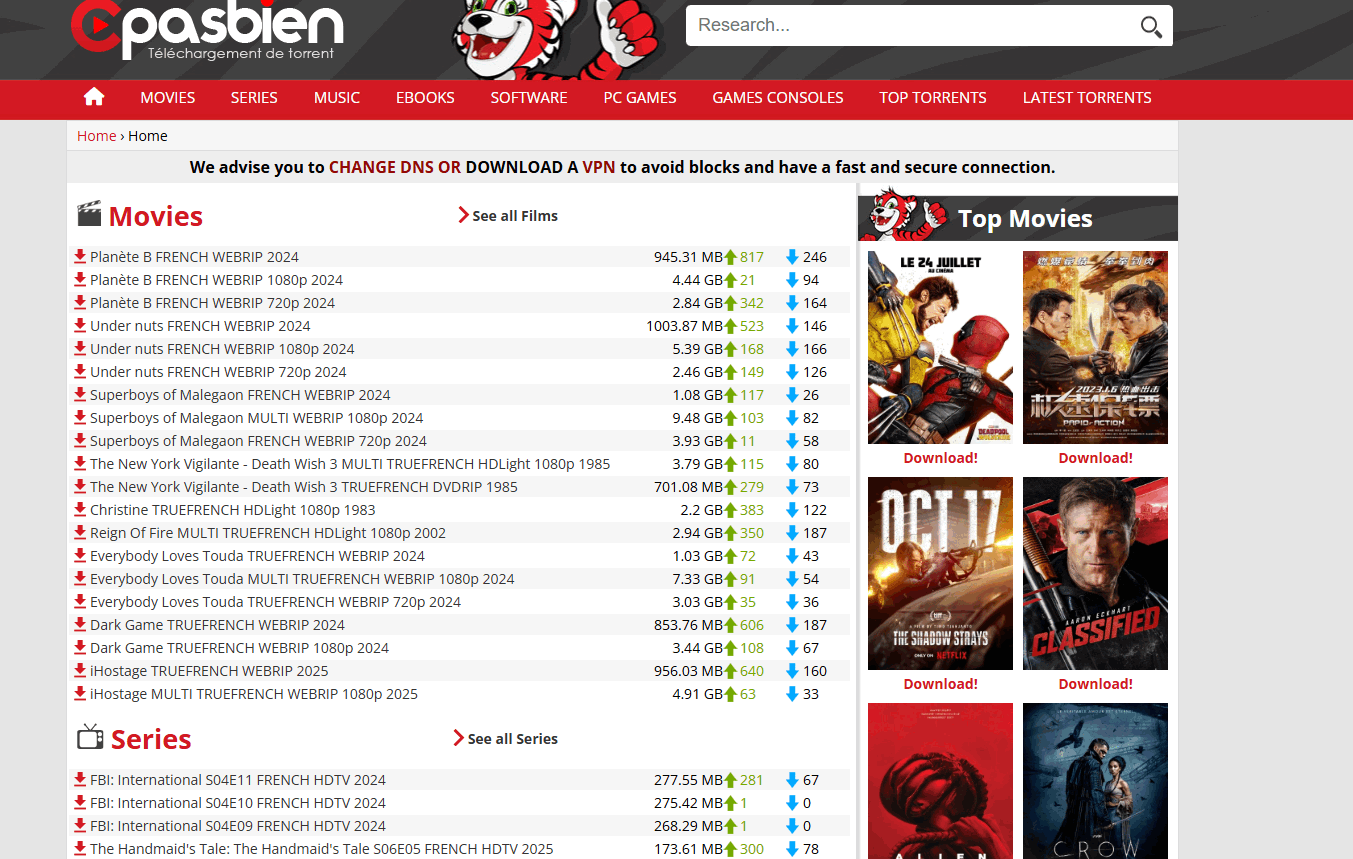
Task: Click red chevron before See all Series
Action: click(x=458, y=738)
